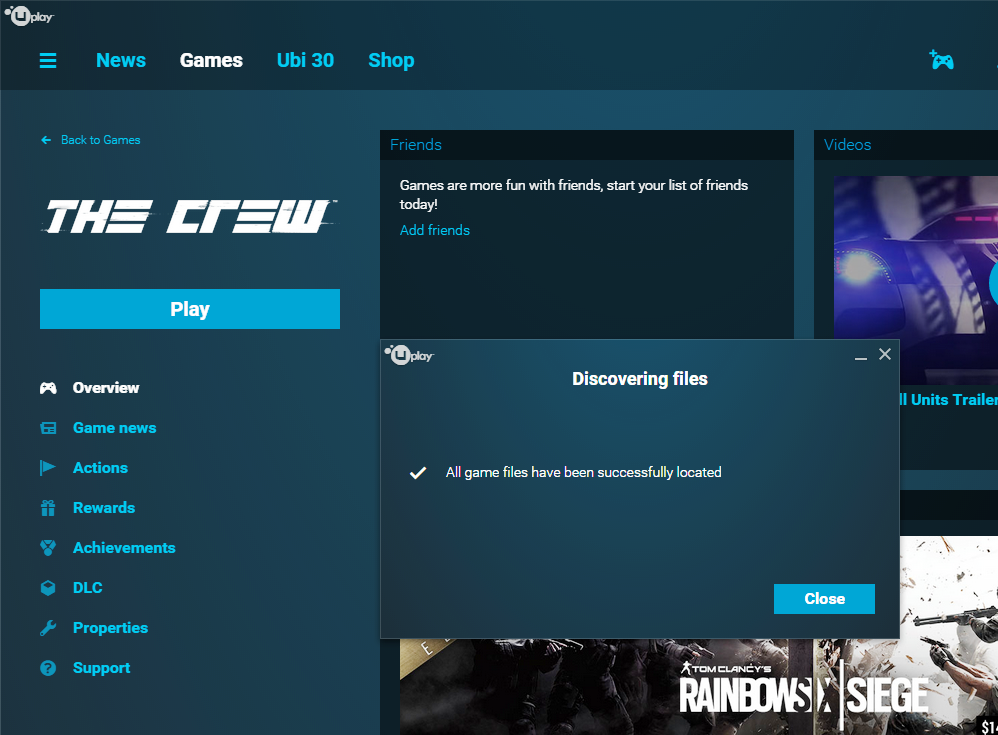Open the DLC section
Image resolution: width=998 pixels, height=735 pixels.
point(88,588)
